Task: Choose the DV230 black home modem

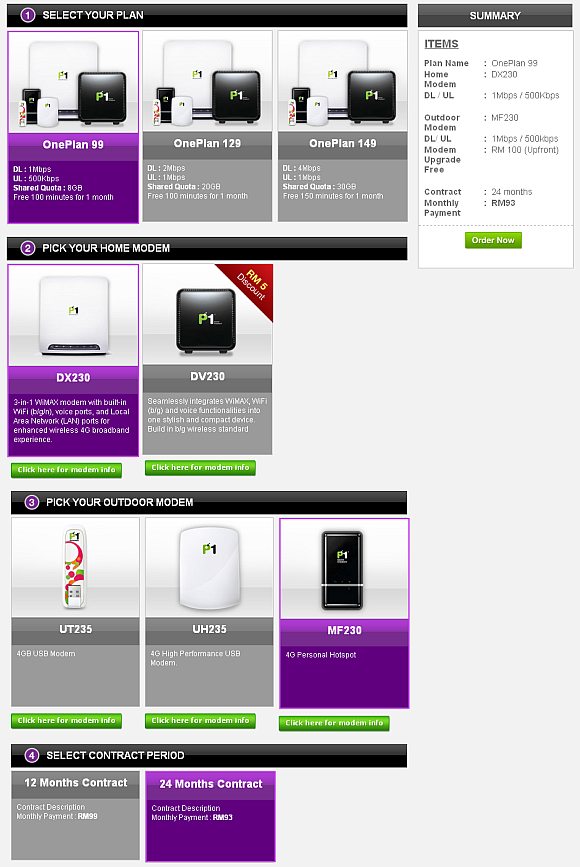Action: [x=207, y=358]
